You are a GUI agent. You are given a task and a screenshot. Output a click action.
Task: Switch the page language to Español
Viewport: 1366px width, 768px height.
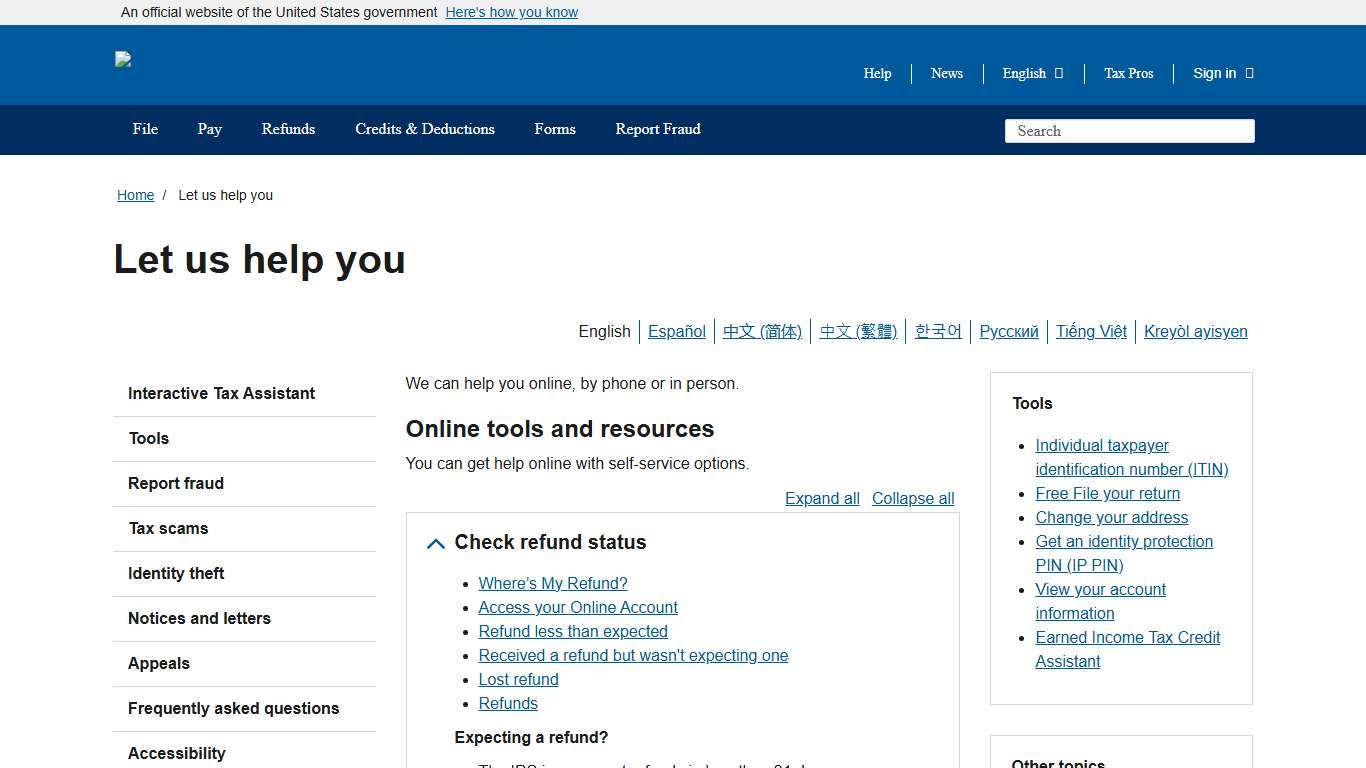(x=676, y=331)
